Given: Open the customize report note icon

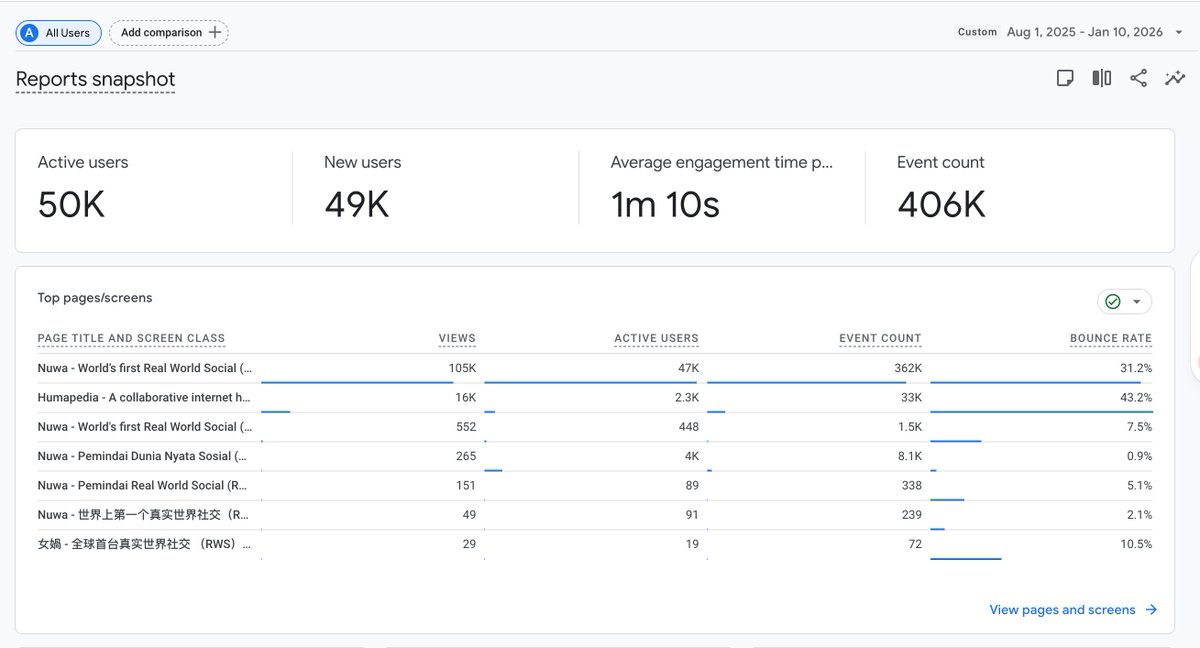Looking at the screenshot, I should tap(1066, 78).
